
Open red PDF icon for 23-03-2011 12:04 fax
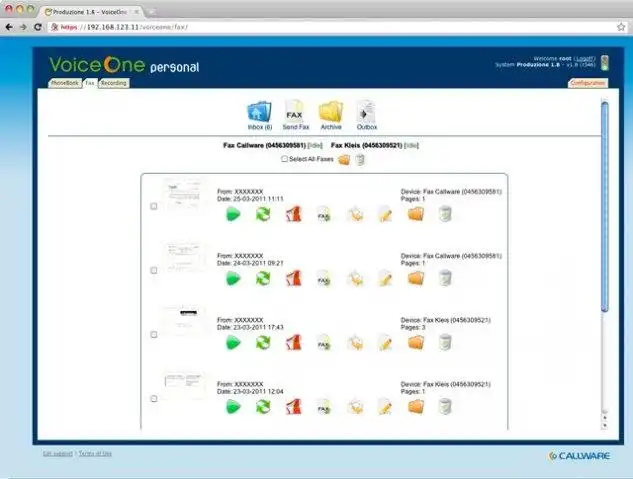pos(294,407)
